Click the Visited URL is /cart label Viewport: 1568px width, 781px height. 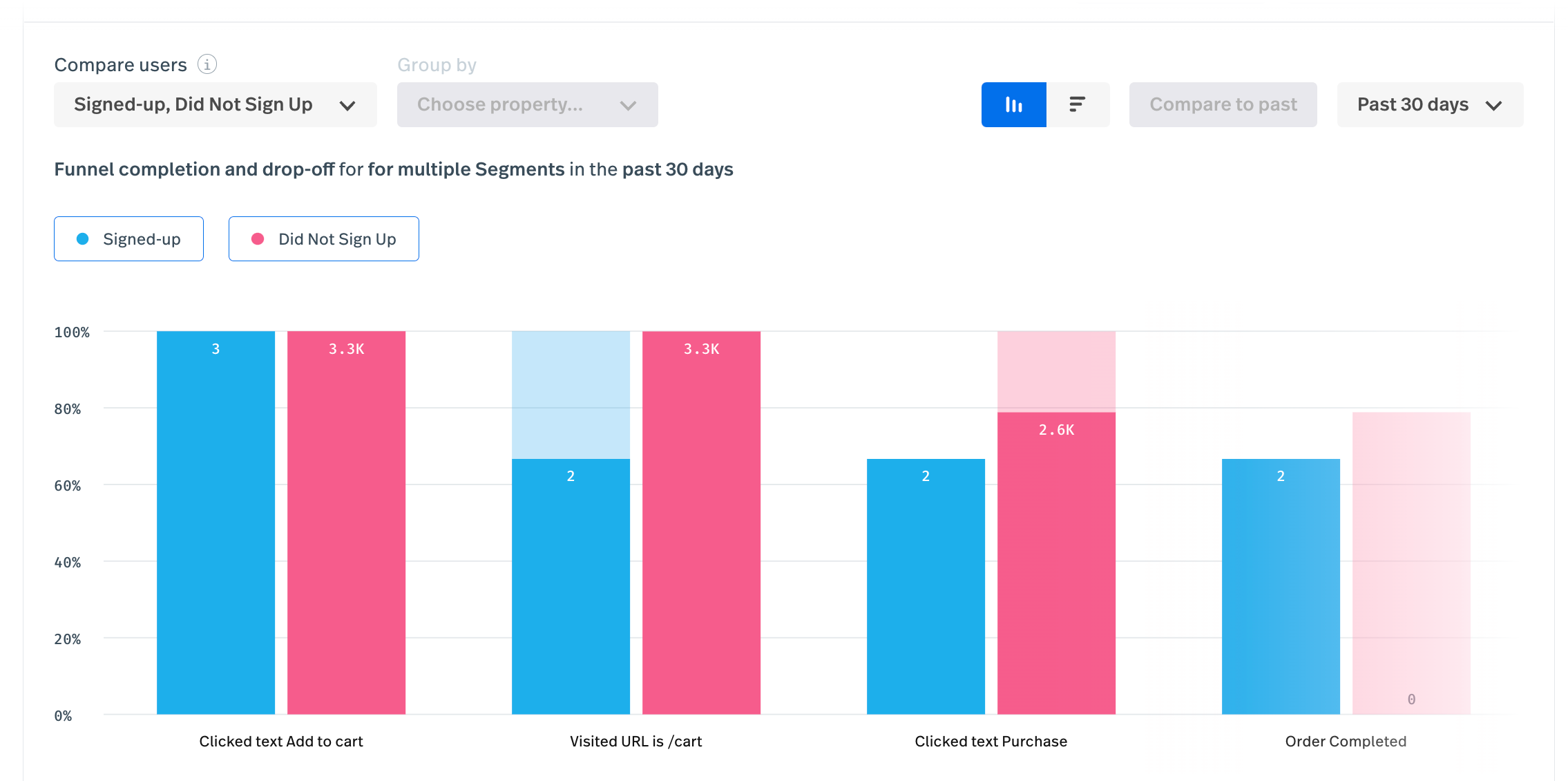[x=635, y=742]
